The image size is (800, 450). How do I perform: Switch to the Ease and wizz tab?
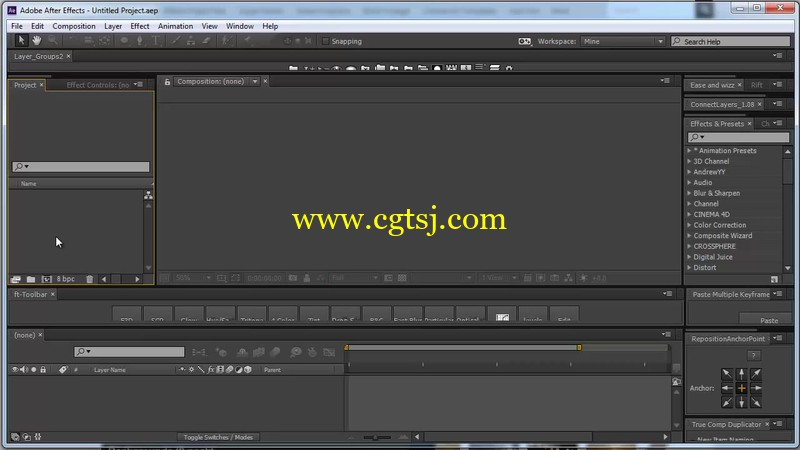[712, 85]
